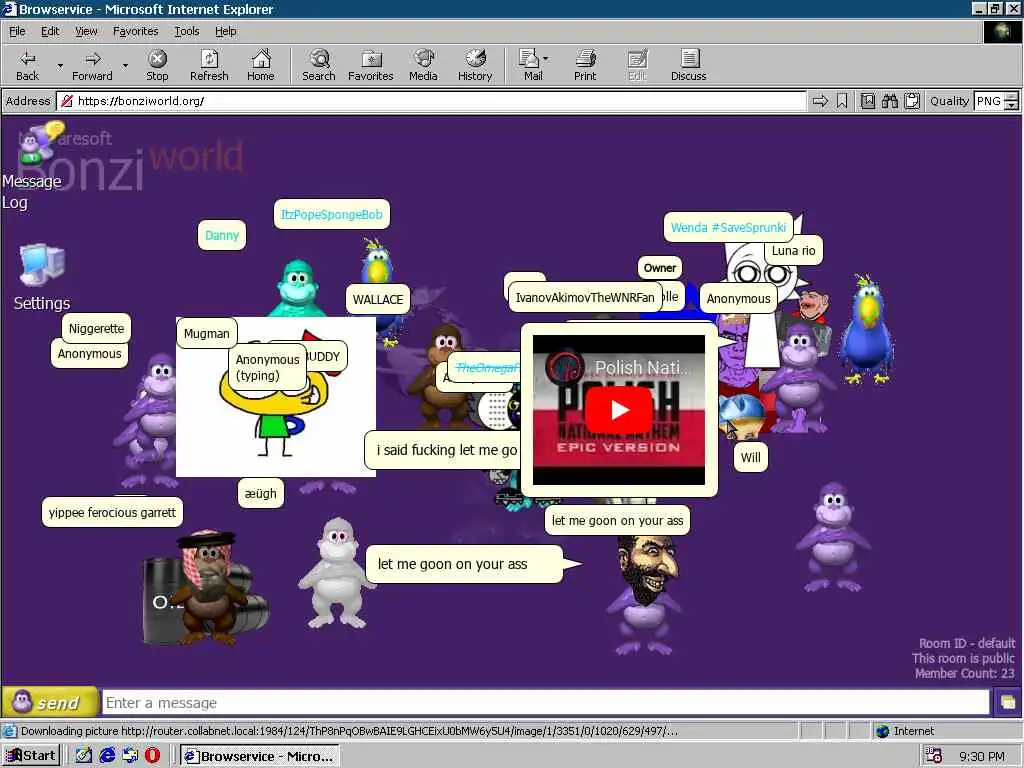Image resolution: width=1024 pixels, height=768 pixels.
Task: Open the Media pane
Action: (x=423, y=65)
